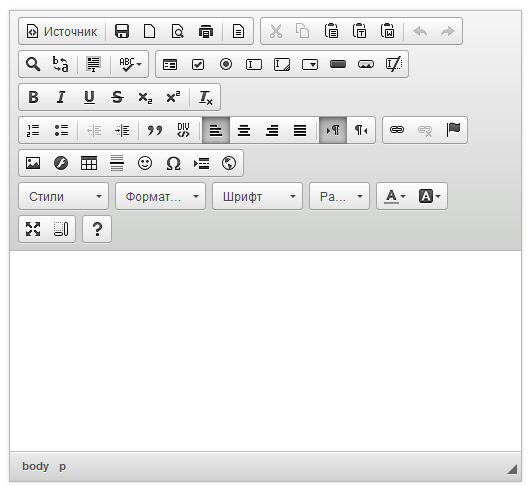This screenshot has height=486, width=530.
Task: Insert a hidden field
Action: tap(394, 64)
